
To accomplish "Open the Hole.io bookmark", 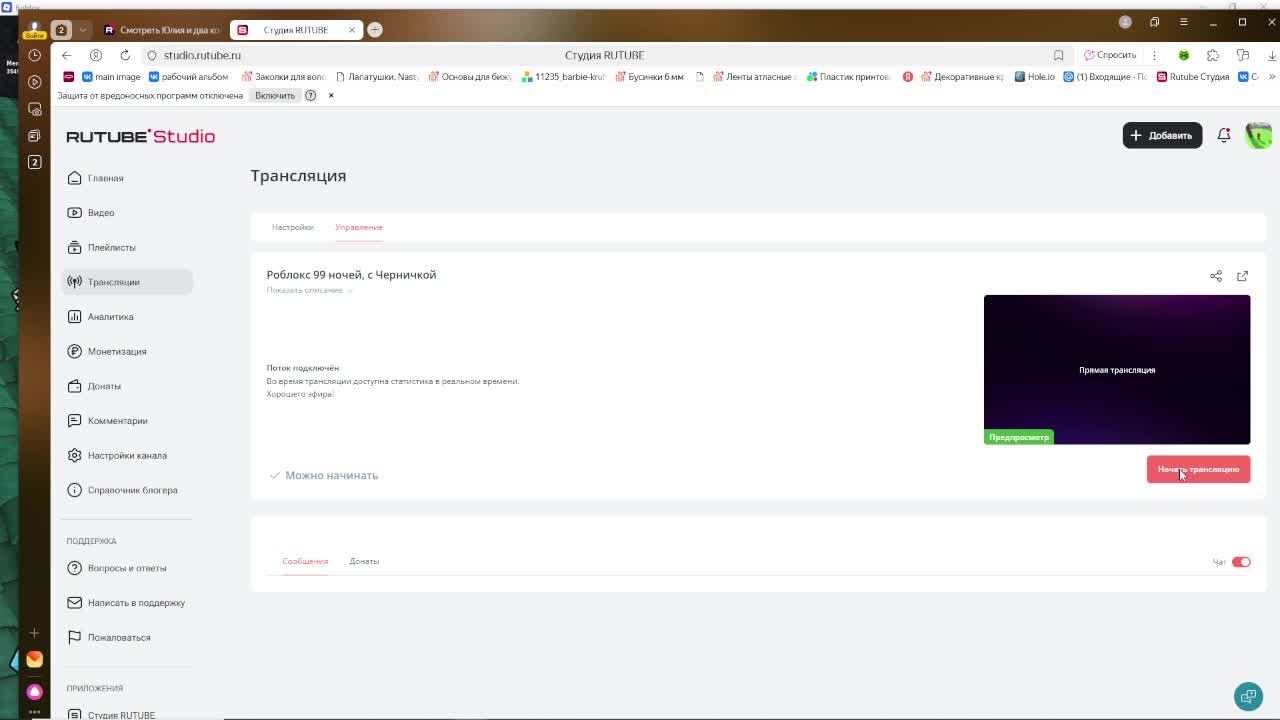I will [1034, 77].
